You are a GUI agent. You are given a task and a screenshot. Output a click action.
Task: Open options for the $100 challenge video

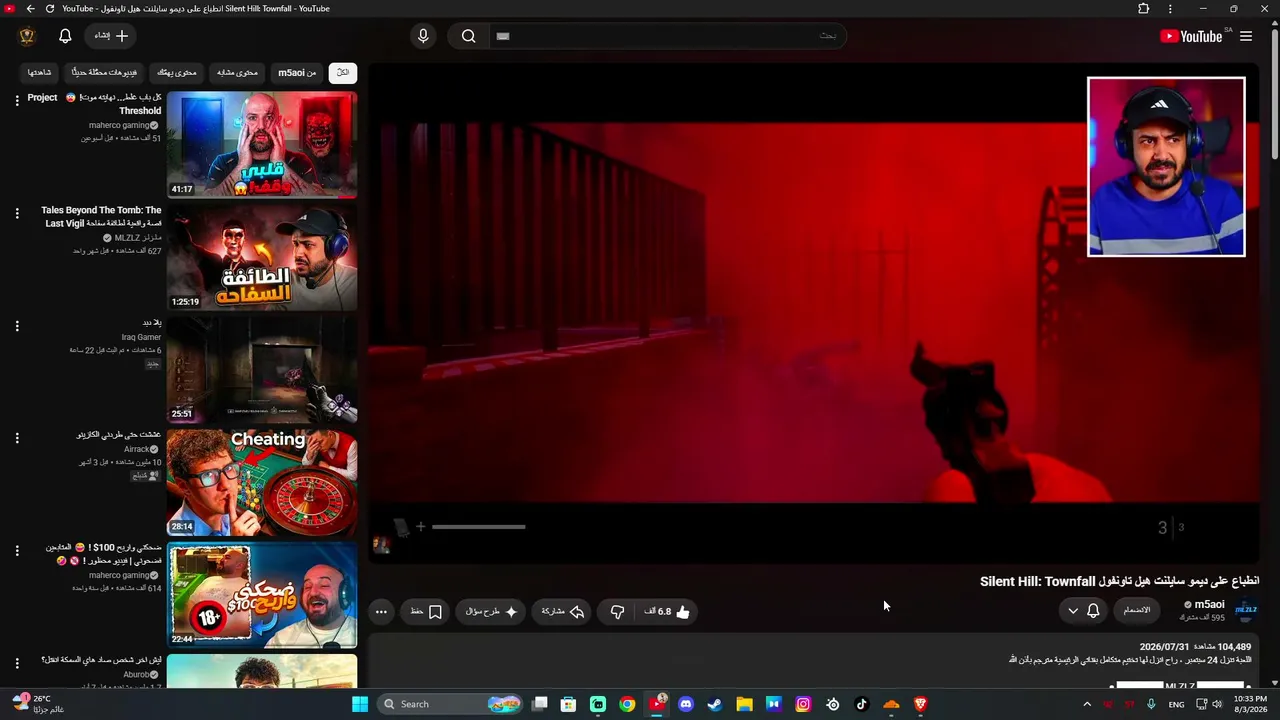tap(17, 551)
